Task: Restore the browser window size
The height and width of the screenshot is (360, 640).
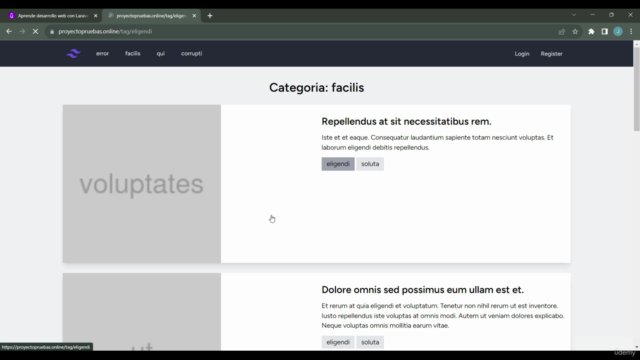Action: [x=611, y=15]
